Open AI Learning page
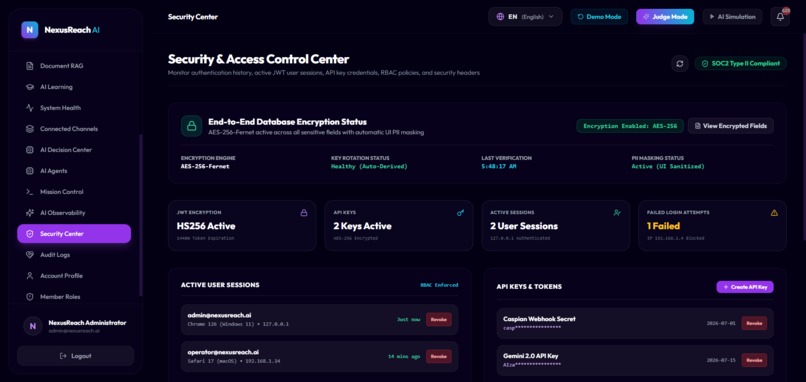 [x=74, y=87]
